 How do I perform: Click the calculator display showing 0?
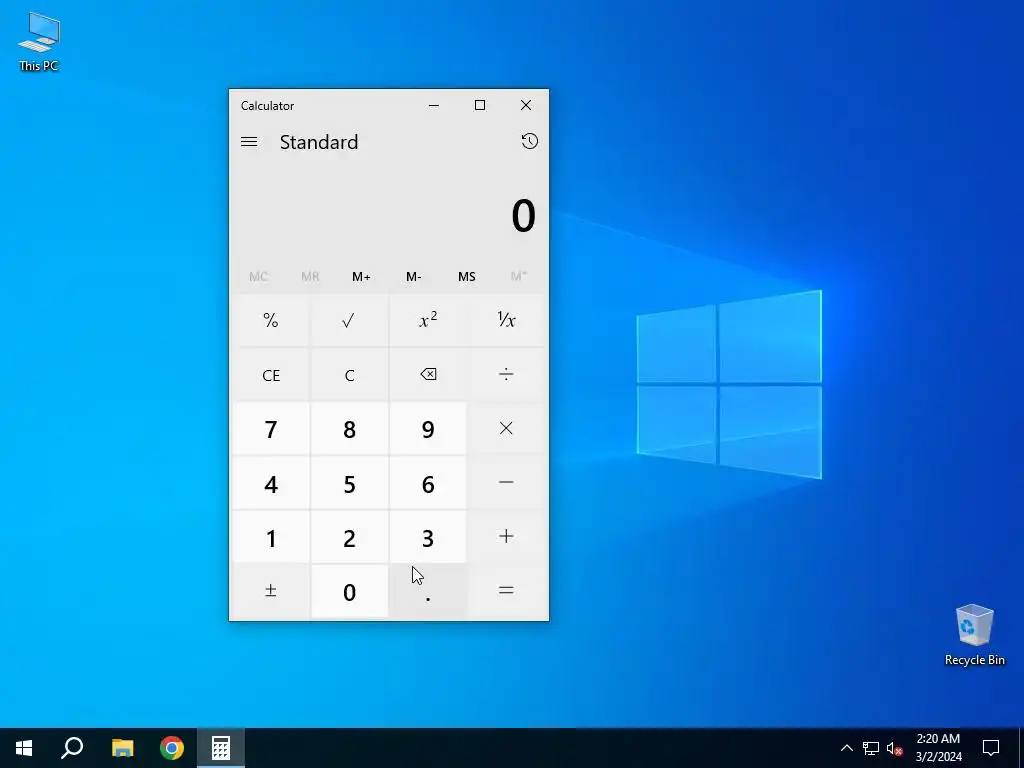(x=523, y=216)
